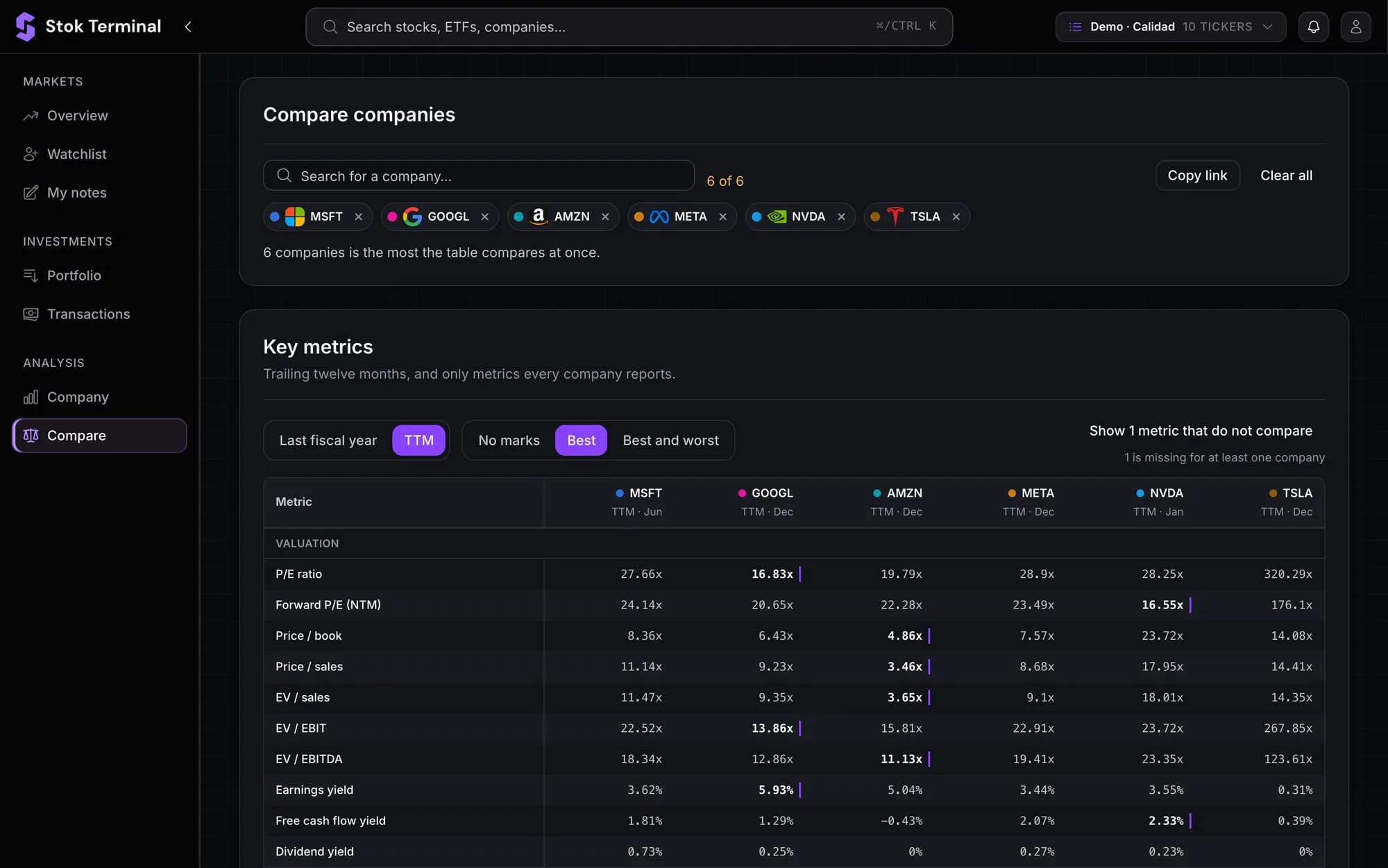This screenshot has height=868, width=1388.
Task: Click the blue MSFT color dot in table header
Action: tap(620, 493)
